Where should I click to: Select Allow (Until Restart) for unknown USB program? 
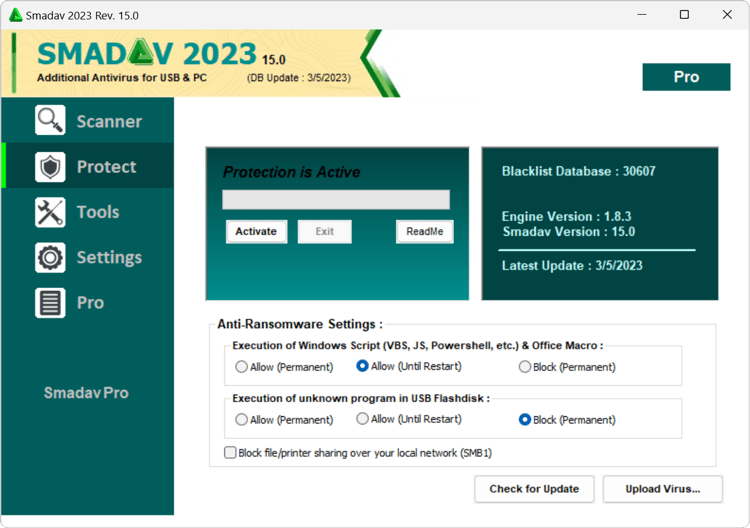362,418
